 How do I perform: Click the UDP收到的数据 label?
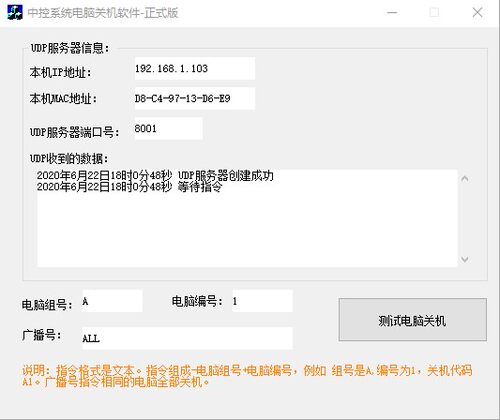[x=69, y=159]
